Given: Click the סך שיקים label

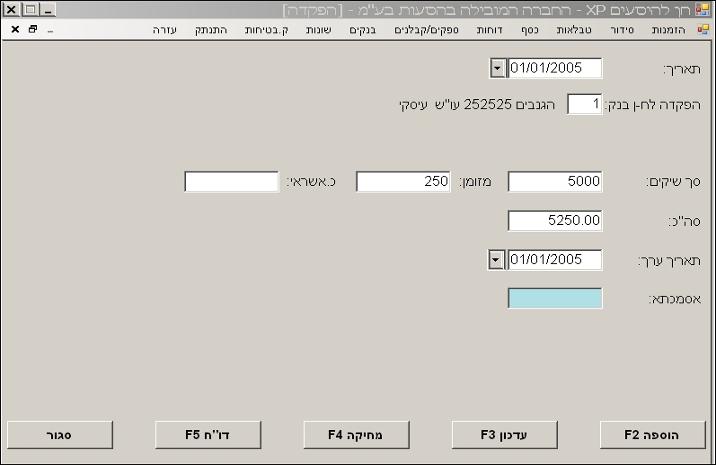Looking at the screenshot, I should tap(674, 182).
